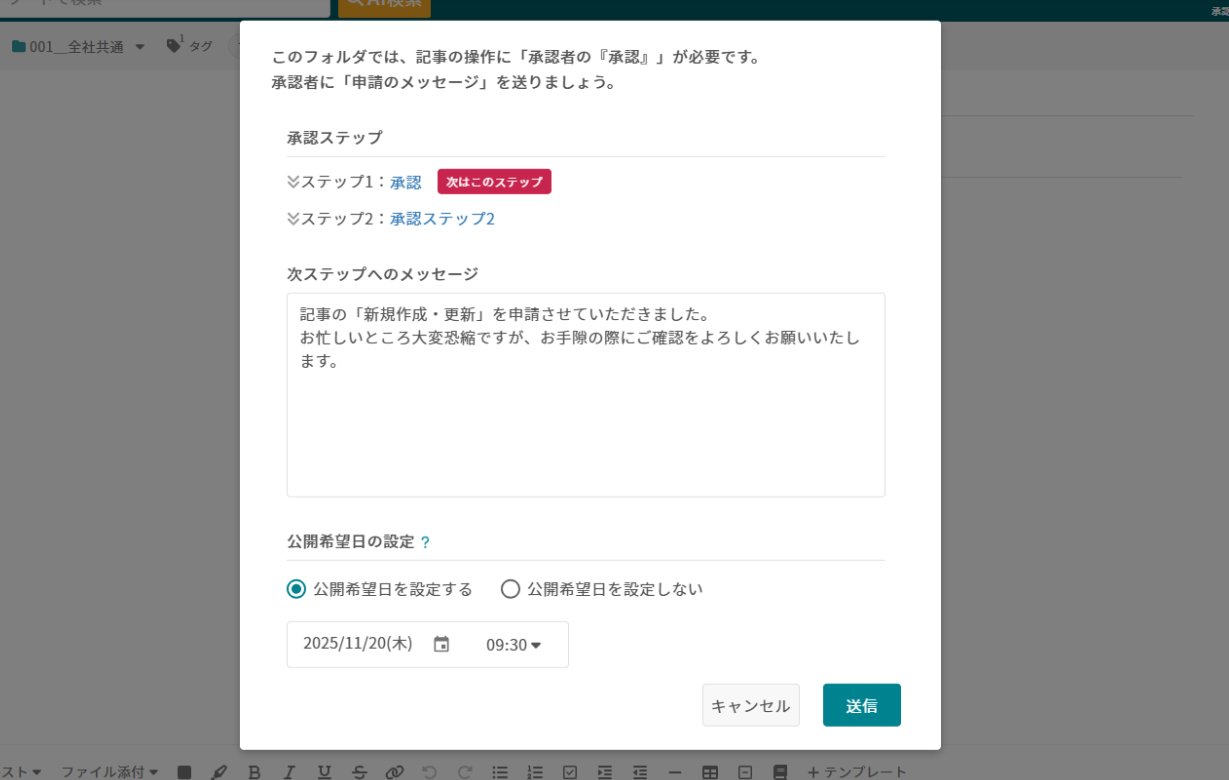Select 公開希望日を設定しない radio button
Screen dimensions: 1229x780
(x=510, y=590)
